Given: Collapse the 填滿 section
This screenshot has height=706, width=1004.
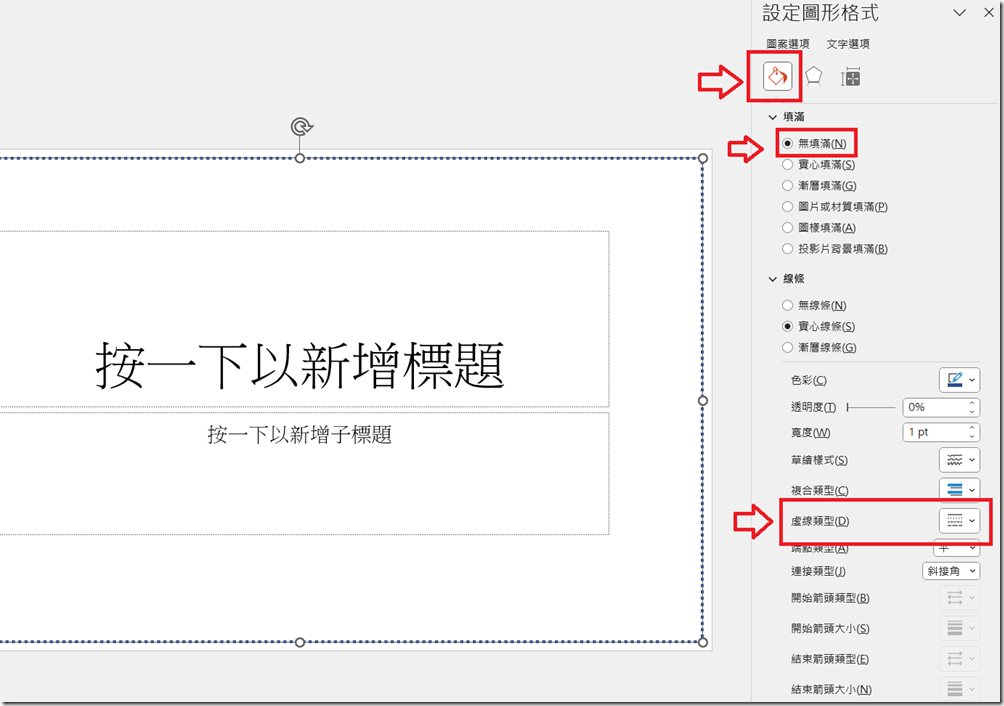Looking at the screenshot, I should pyautogui.click(x=773, y=117).
